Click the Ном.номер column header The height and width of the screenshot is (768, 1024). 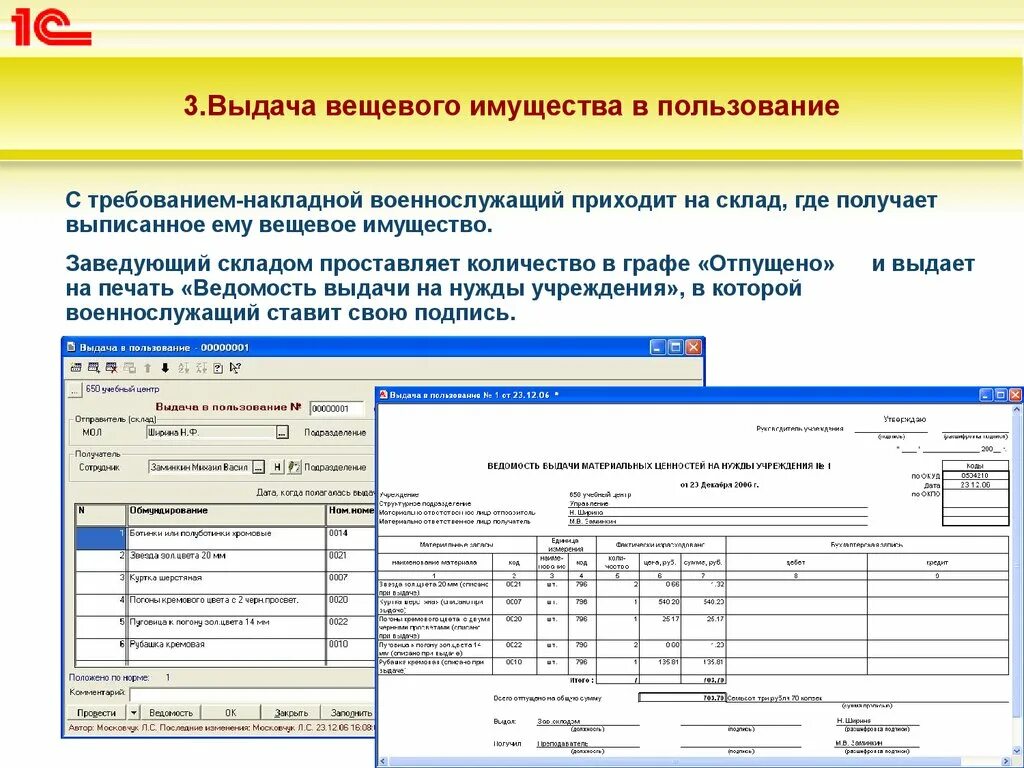point(351,515)
